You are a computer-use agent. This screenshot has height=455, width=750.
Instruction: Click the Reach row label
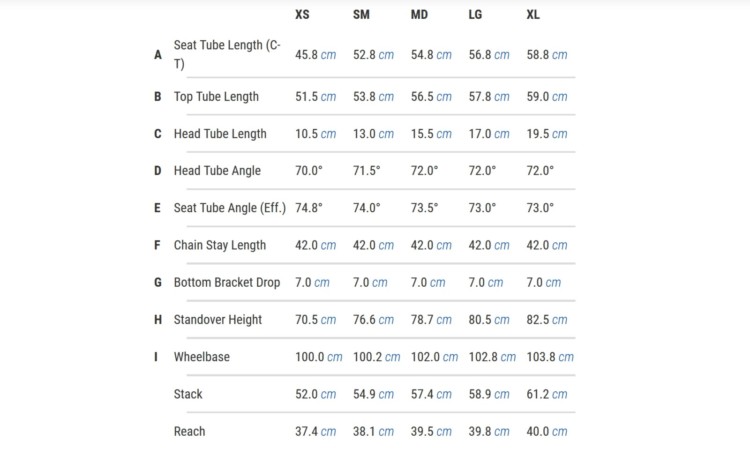[x=189, y=432]
